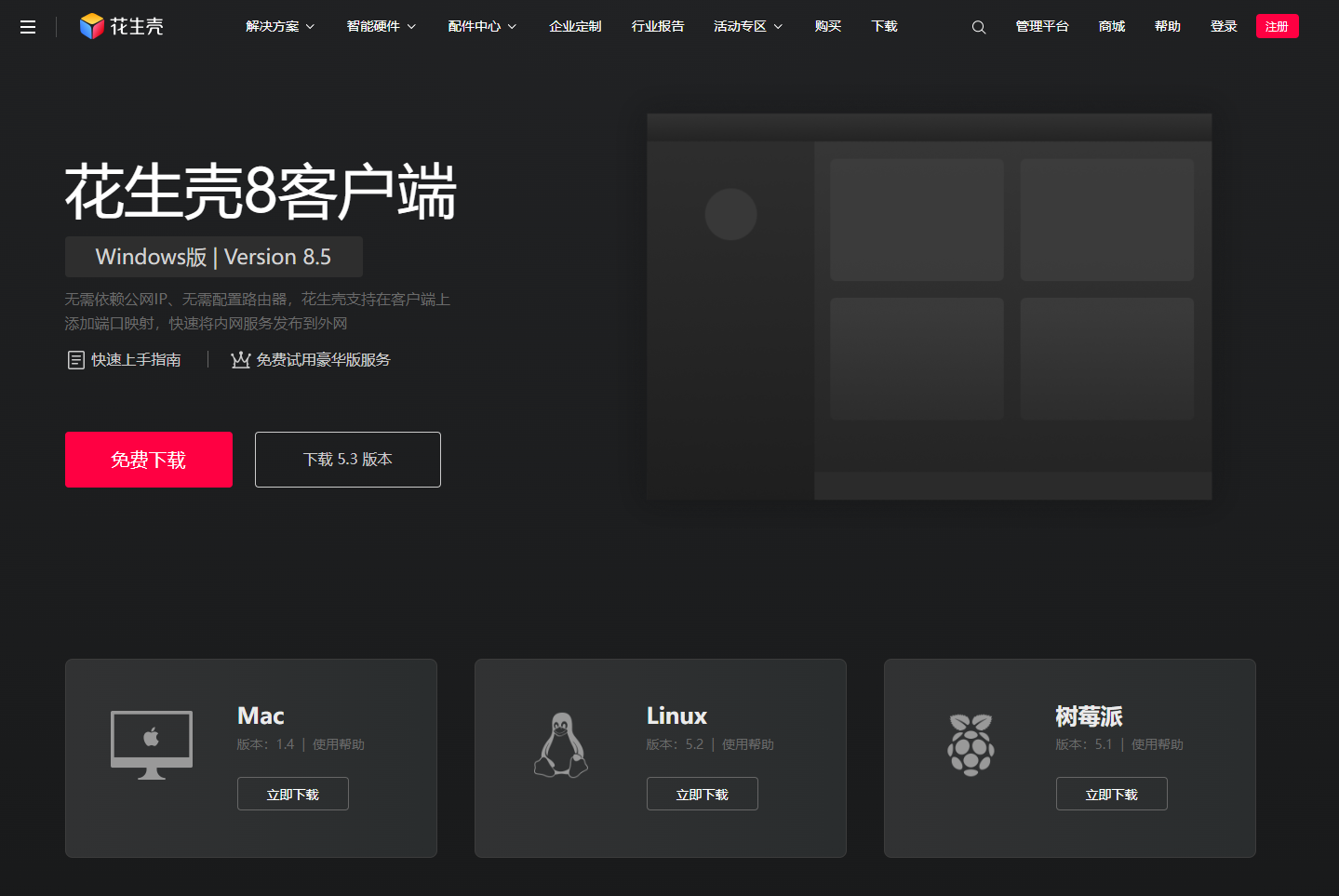Expand the 智能硬件 dropdown menu
Screen dimensions: 1339x896
coord(382,26)
